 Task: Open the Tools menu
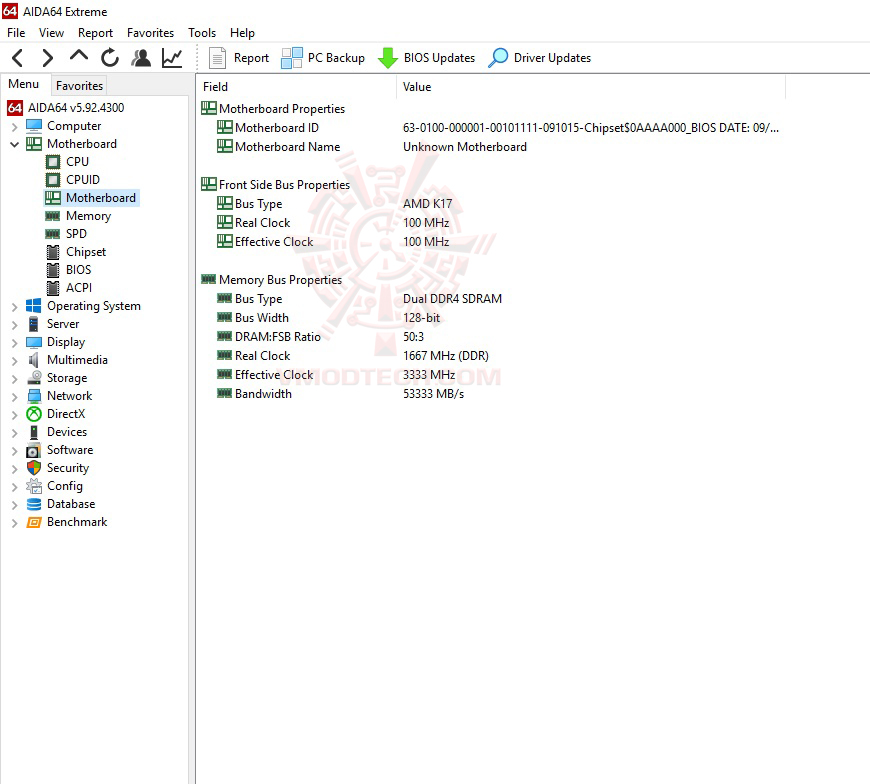tap(202, 33)
